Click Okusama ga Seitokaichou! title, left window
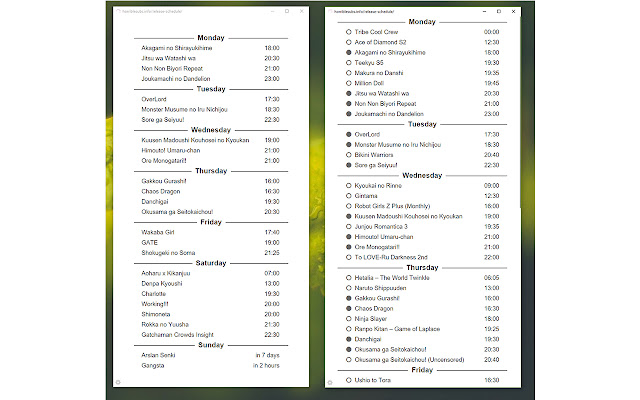This screenshot has width=640, height=400. [x=177, y=212]
